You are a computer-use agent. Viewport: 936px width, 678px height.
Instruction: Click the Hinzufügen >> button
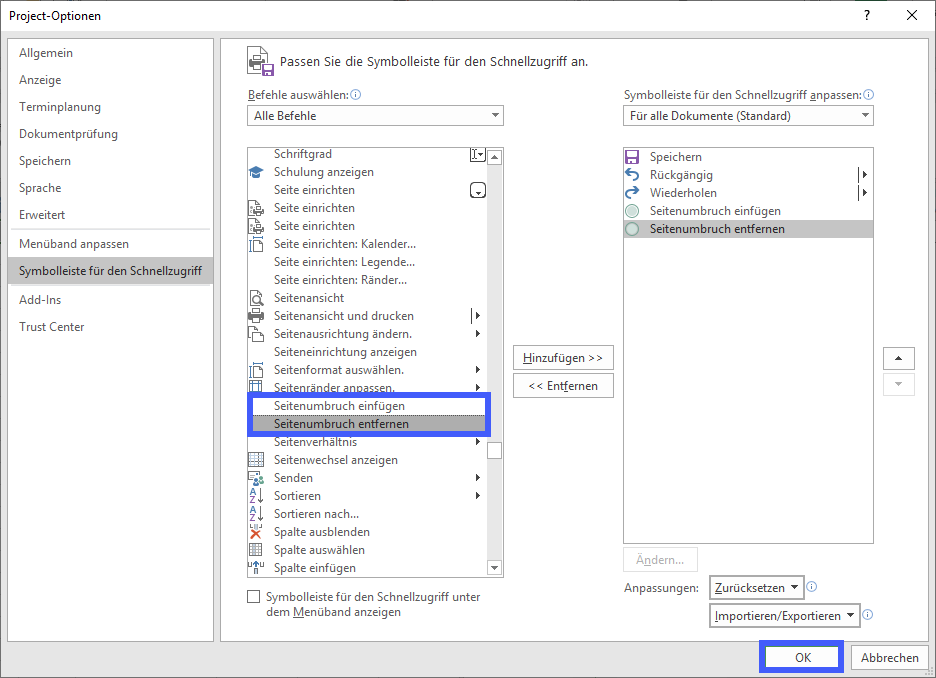[x=563, y=358]
